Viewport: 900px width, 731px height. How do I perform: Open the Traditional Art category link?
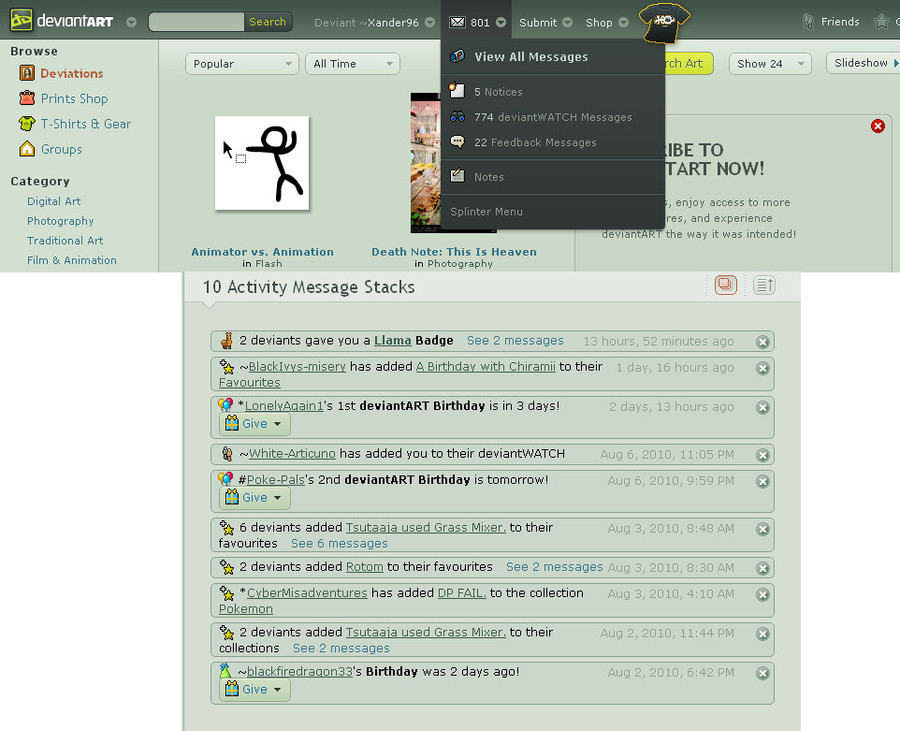click(x=65, y=240)
